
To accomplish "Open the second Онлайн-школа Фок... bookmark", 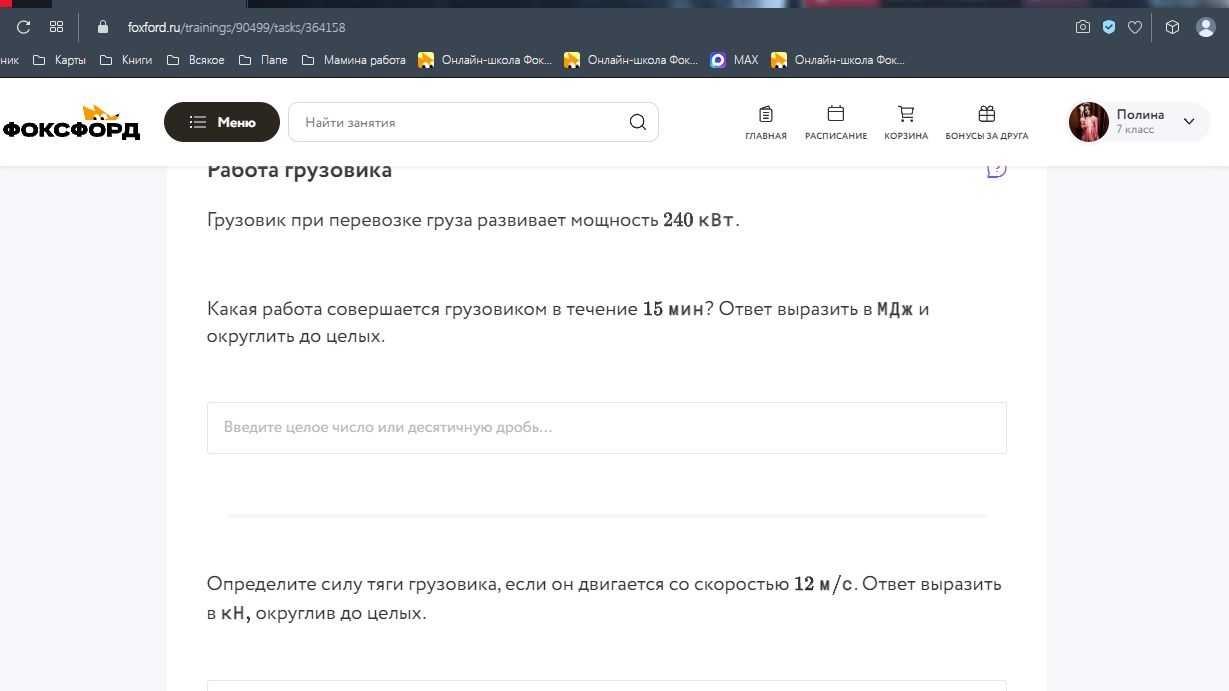I will 631,60.
